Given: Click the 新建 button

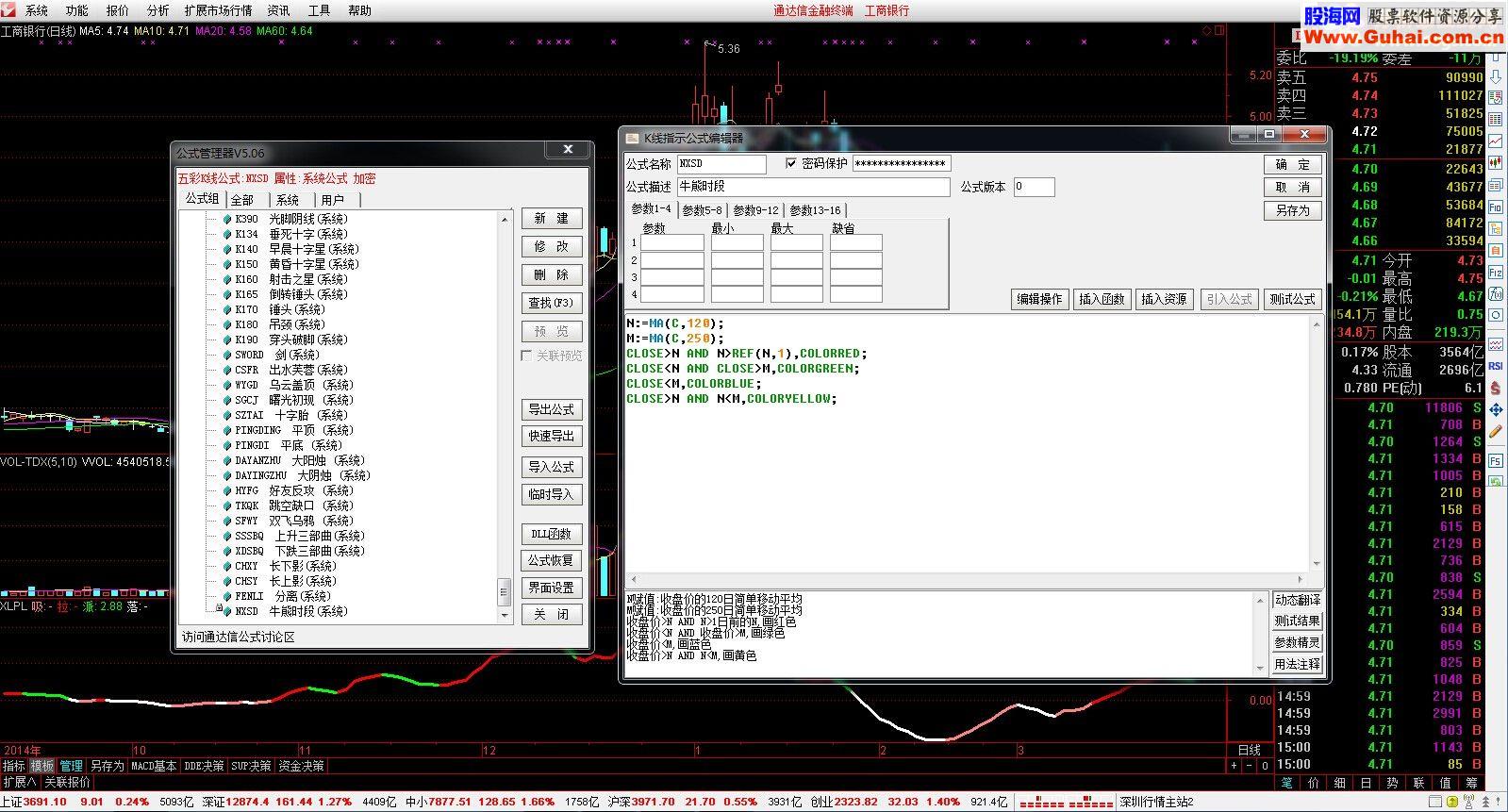Looking at the screenshot, I should tap(552, 218).
